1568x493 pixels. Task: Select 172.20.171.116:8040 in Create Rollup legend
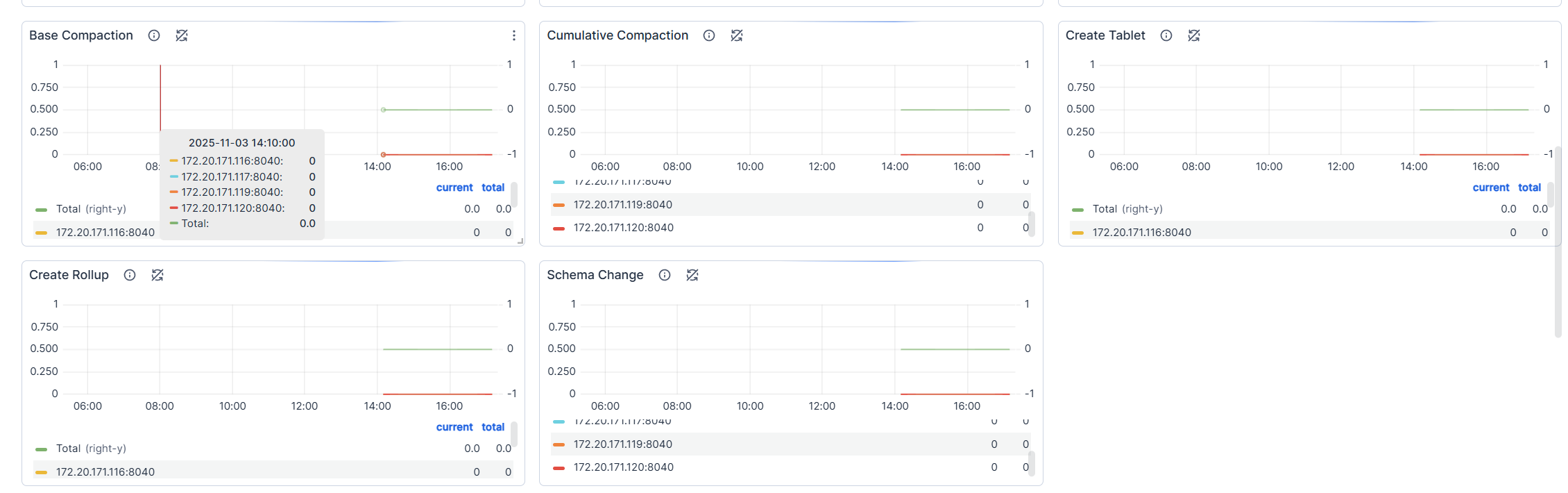point(105,472)
